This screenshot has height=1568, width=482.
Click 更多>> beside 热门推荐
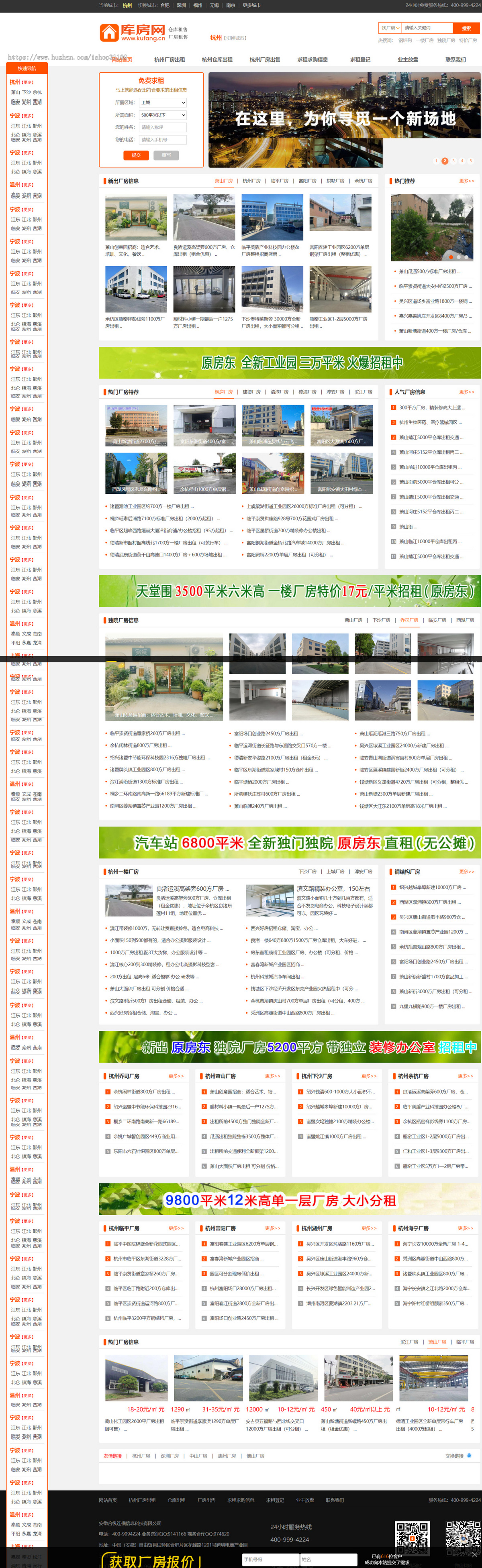click(466, 181)
